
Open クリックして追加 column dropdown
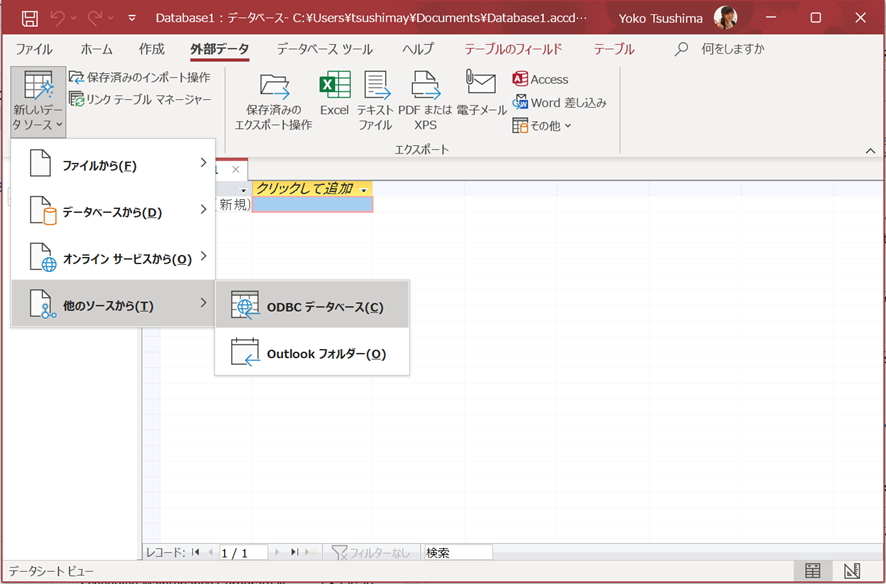(x=363, y=190)
